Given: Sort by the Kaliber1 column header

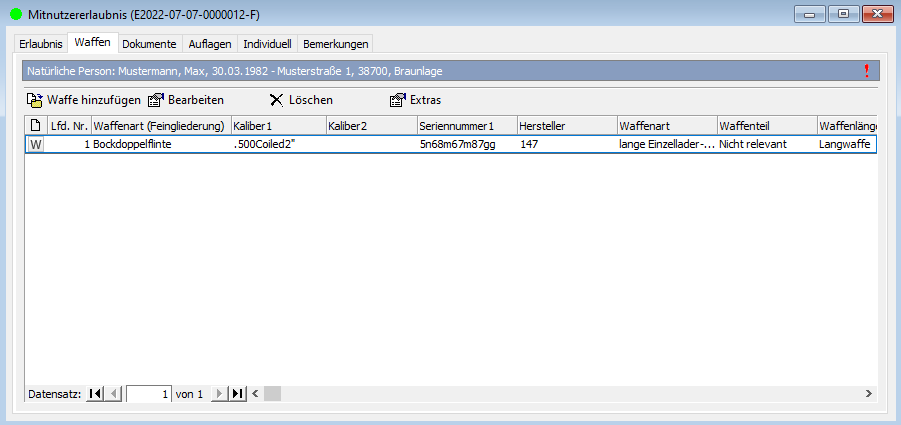Looking at the screenshot, I should 277,125.
